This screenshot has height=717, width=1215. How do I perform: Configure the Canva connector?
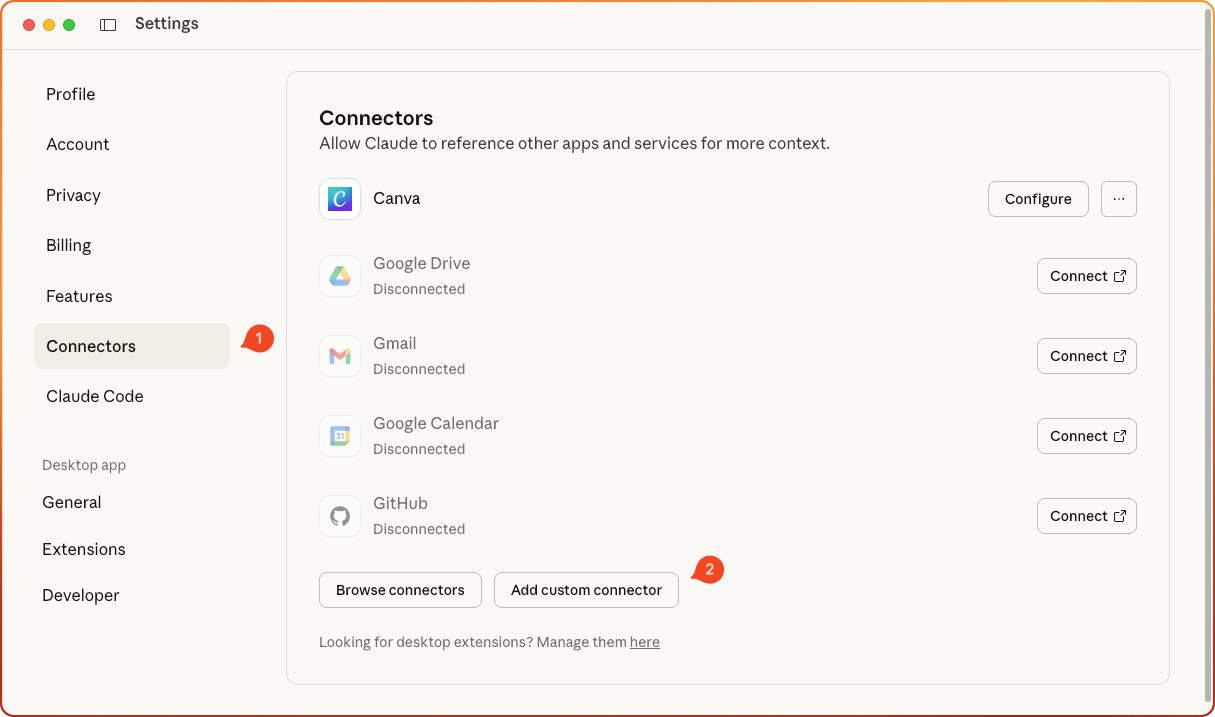click(x=1037, y=199)
